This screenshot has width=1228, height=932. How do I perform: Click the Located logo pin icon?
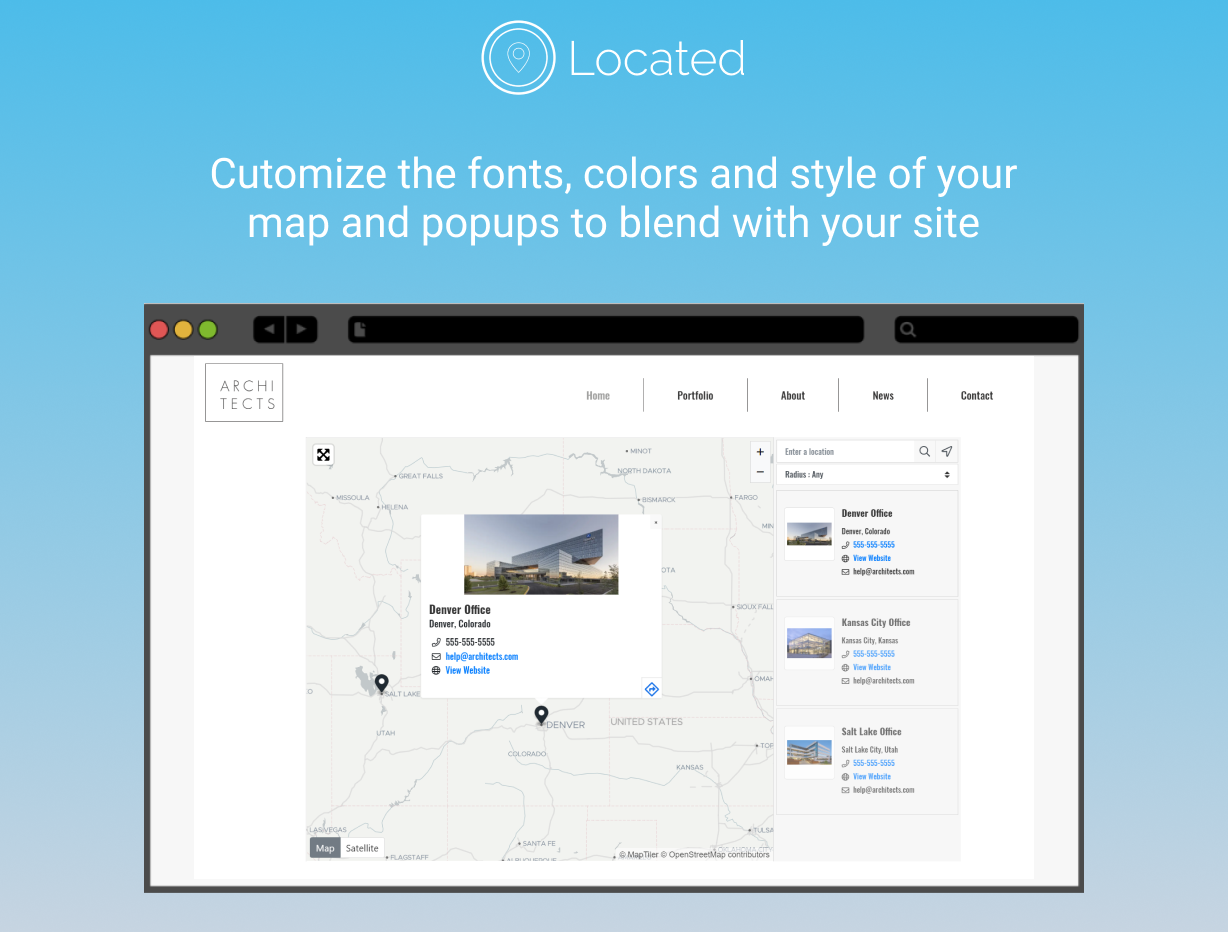(x=518, y=58)
